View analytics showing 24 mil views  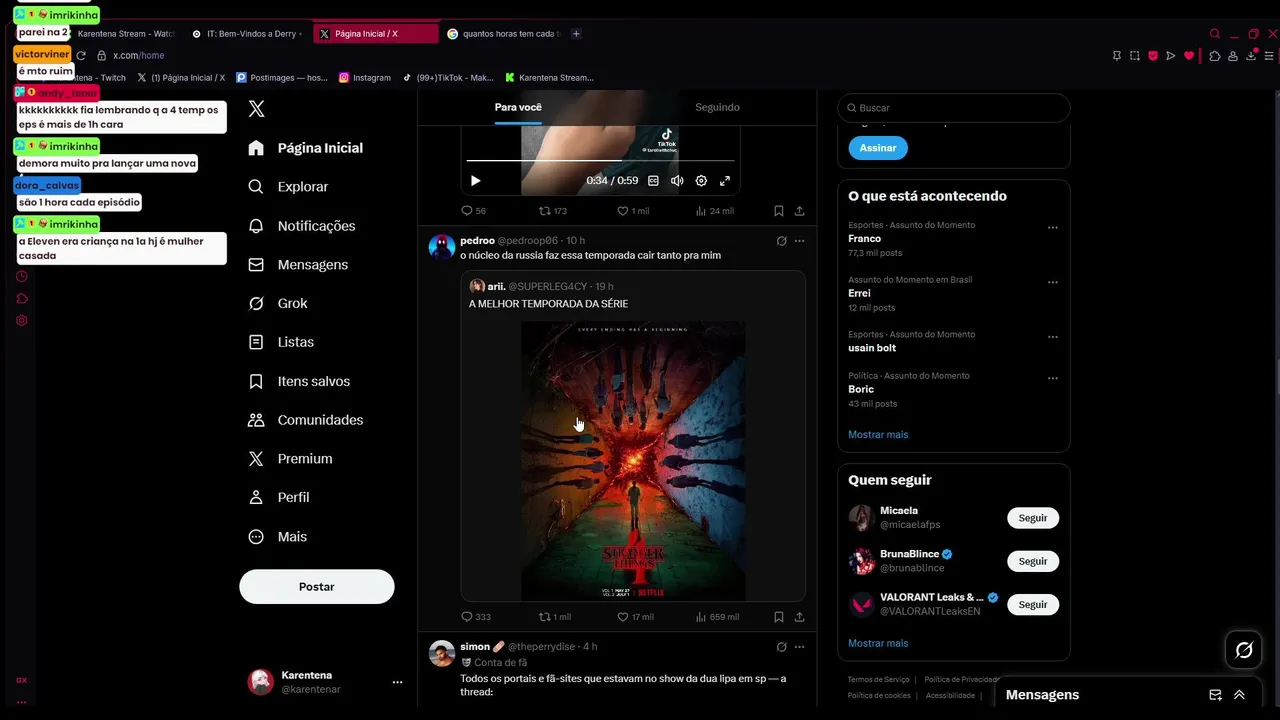(714, 211)
